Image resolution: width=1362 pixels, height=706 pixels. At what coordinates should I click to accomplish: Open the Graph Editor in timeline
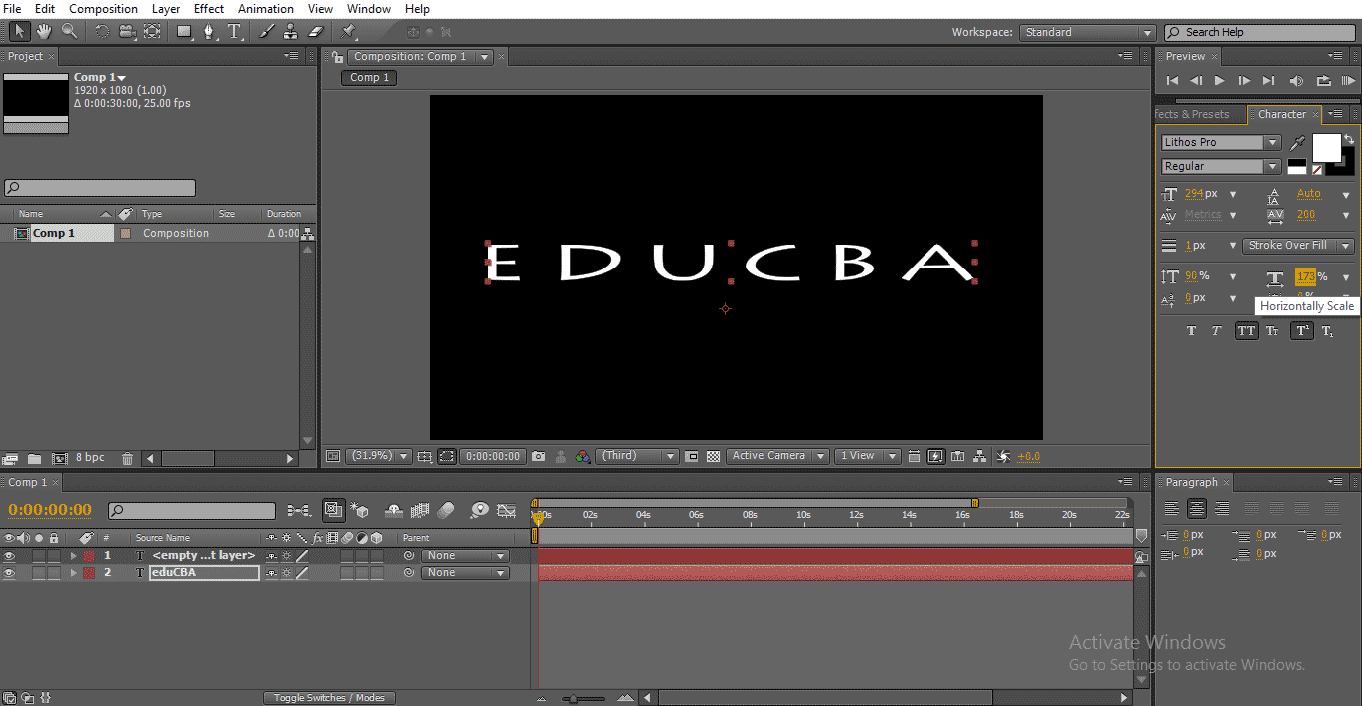pyautogui.click(x=506, y=510)
